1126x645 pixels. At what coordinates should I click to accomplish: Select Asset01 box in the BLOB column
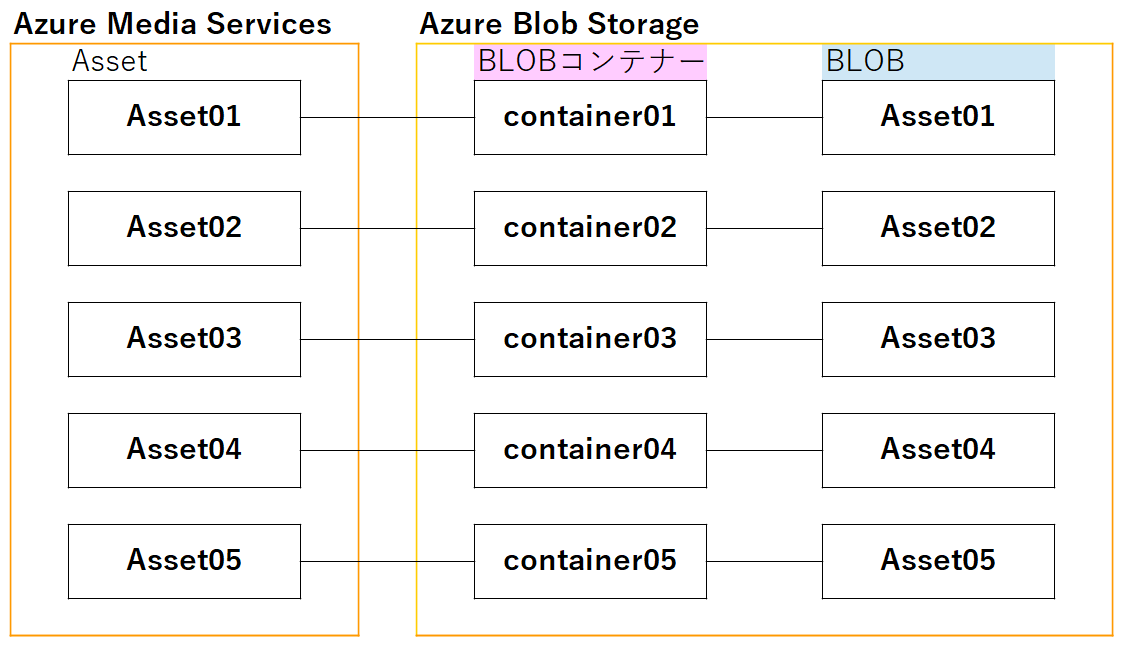coord(938,117)
